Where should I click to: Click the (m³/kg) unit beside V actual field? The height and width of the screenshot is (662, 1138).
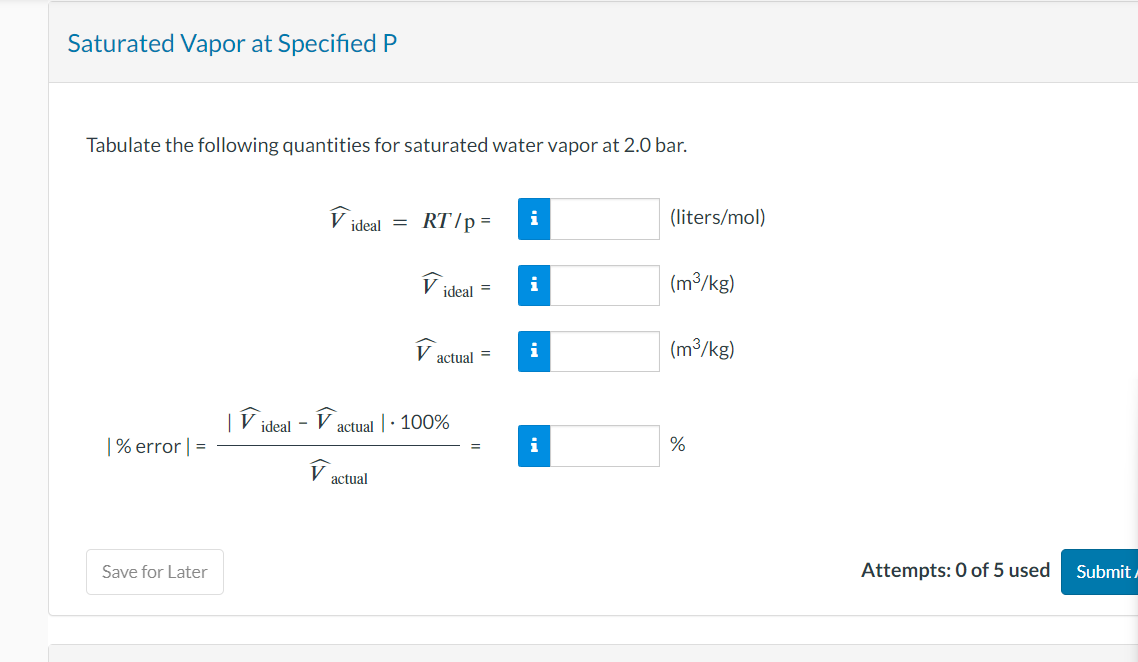(702, 350)
